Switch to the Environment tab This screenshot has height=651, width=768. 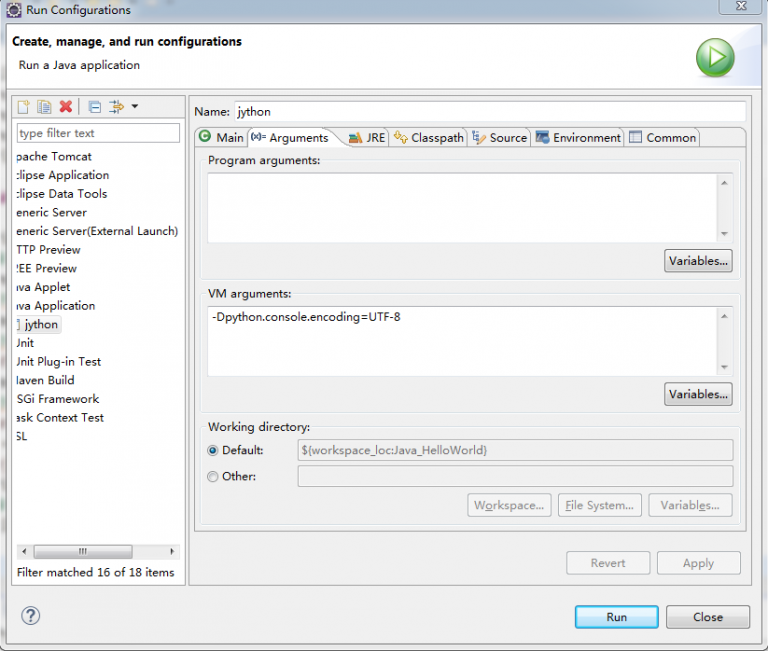tap(579, 138)
